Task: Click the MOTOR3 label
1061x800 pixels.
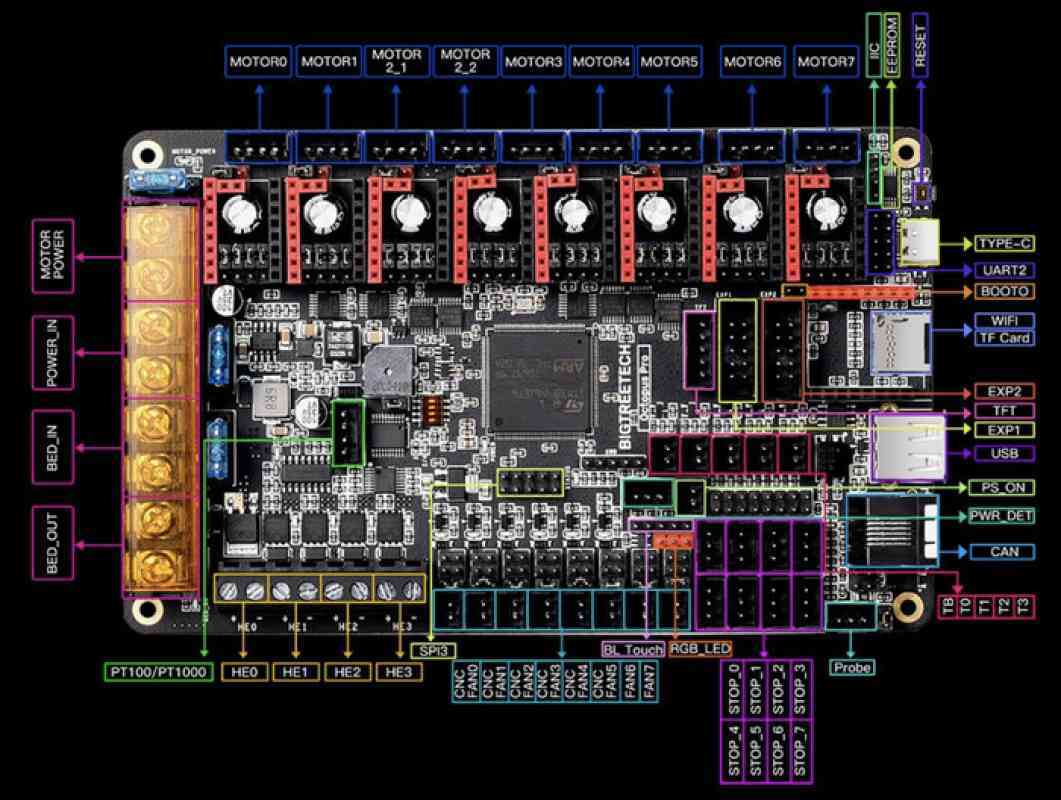Action: click(533, 62)
